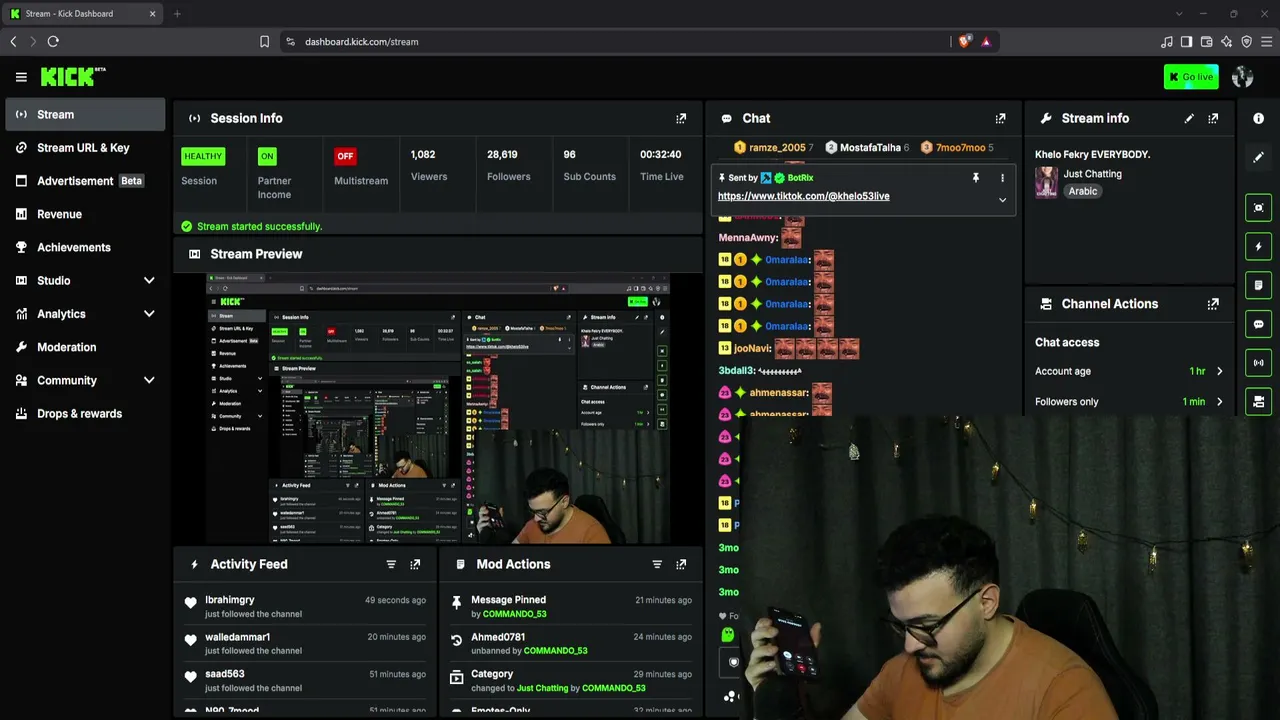Open the Brave Wallet icon
Image resolution: width=1280 pixels, height=720 pixels.
pyautogui.click(x=1206, y=42)
